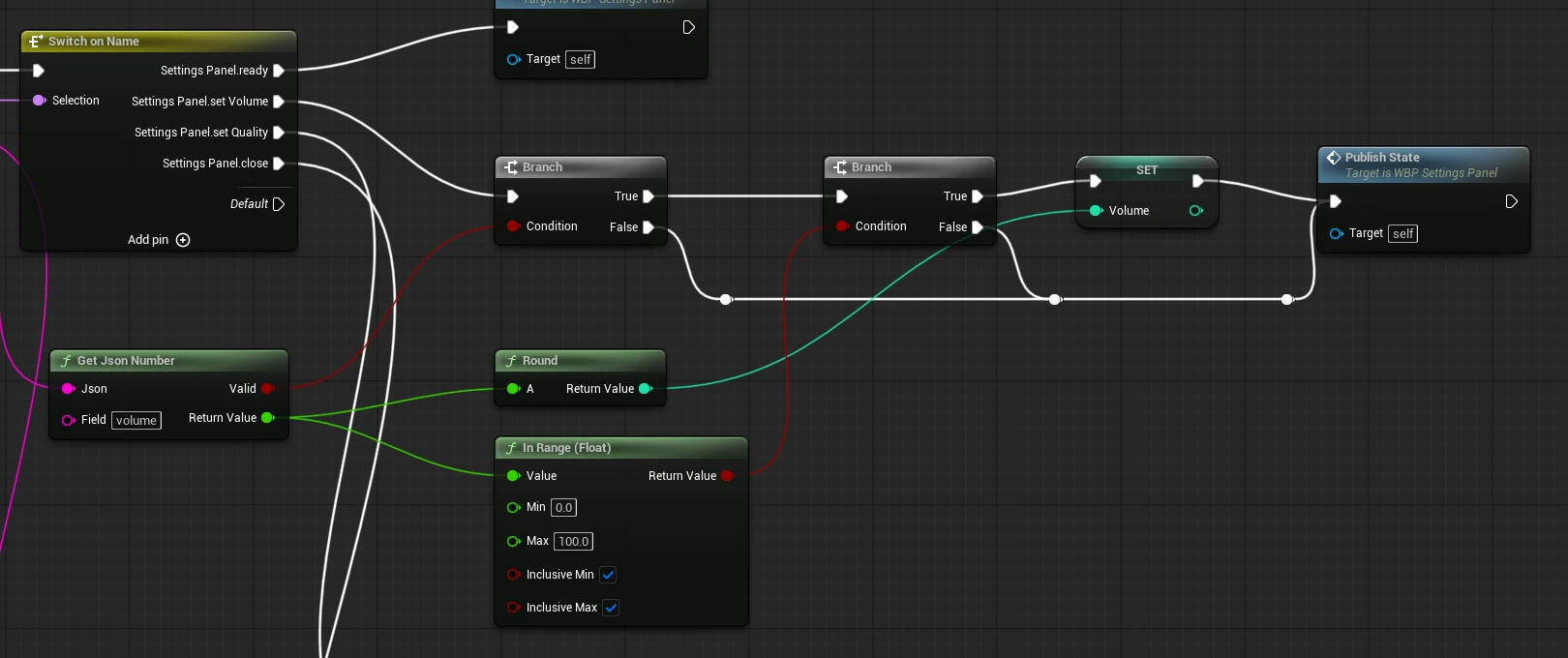Click the SET node's execution input pin
Viewport: 1568px width, 658px height.
point(1096,181)
